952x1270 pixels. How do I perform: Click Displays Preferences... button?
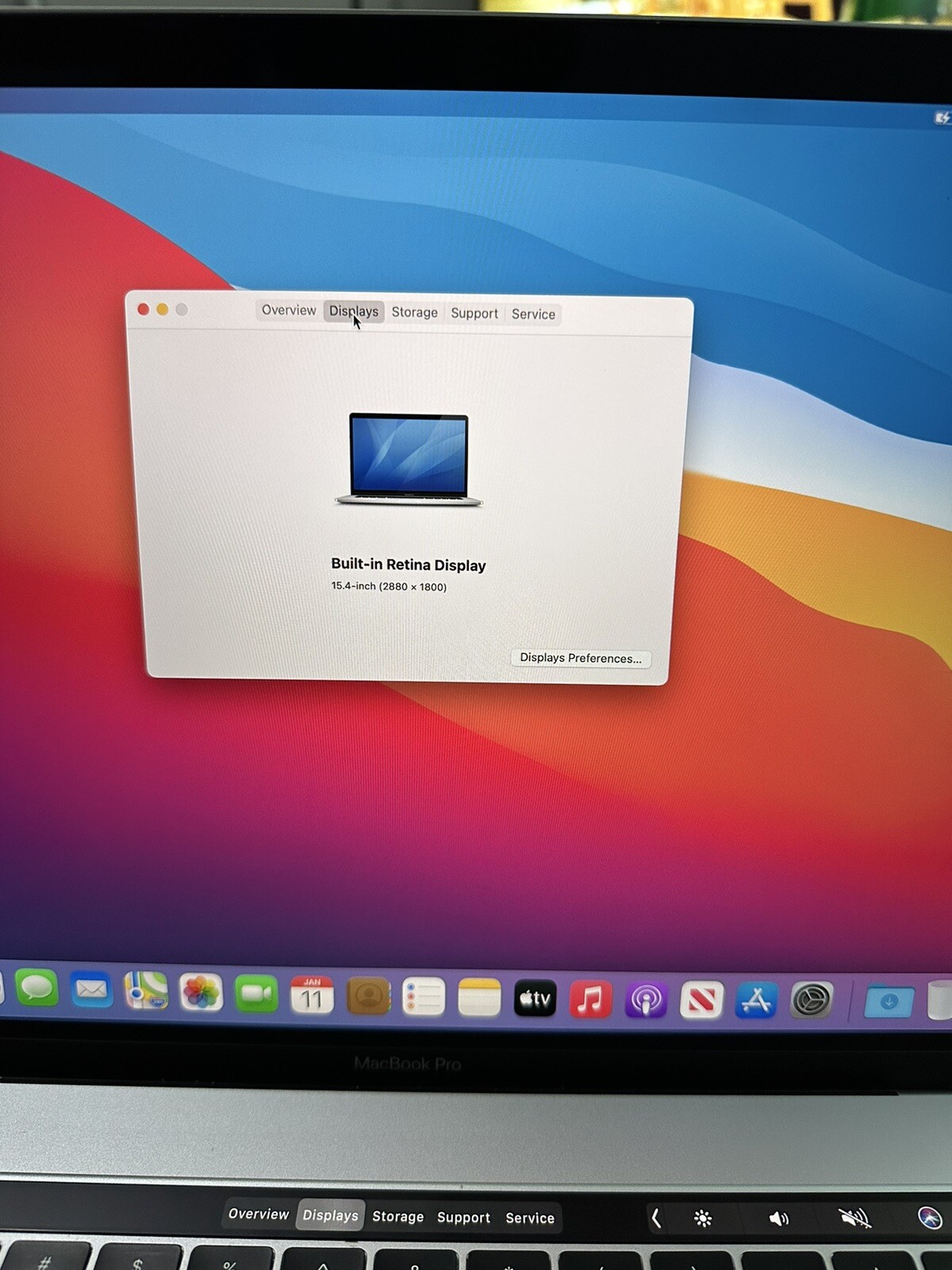click(581, 658)
